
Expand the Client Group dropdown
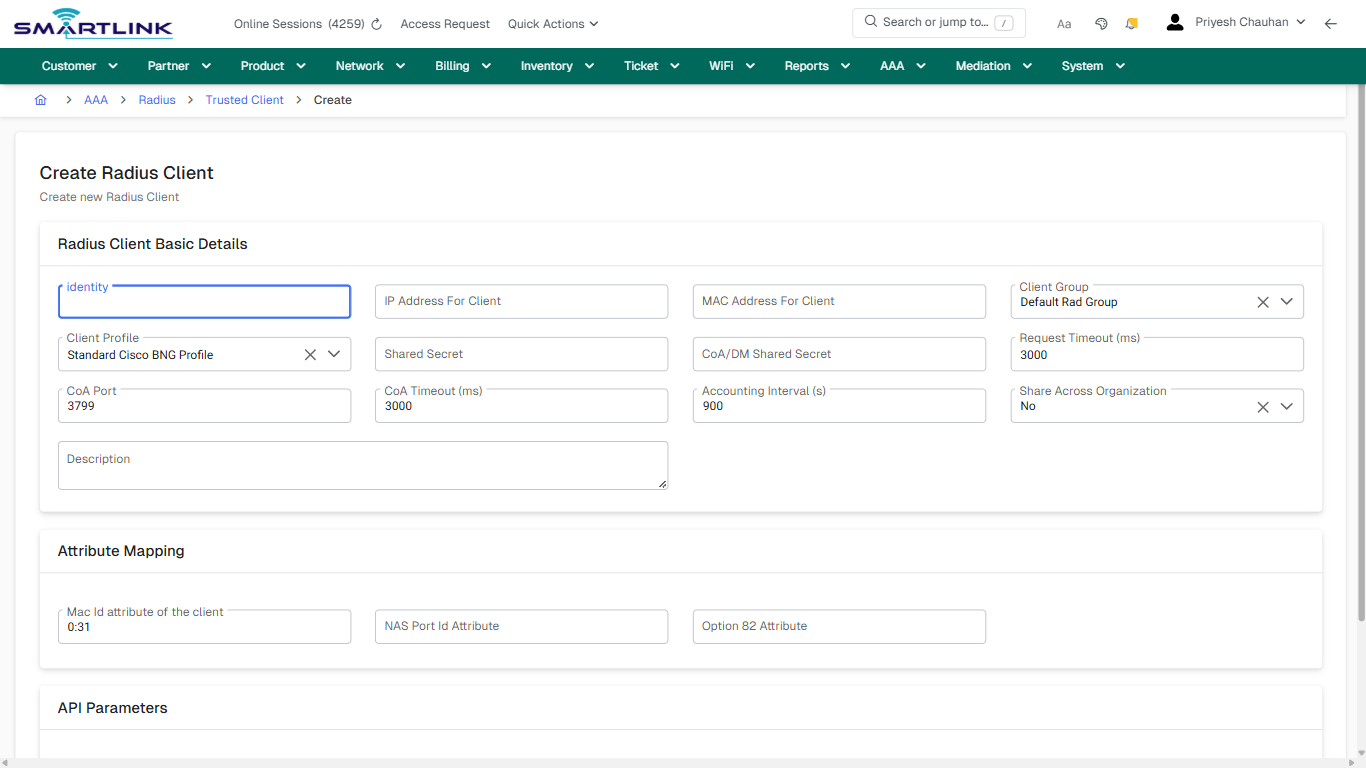tap(1288, 301)
